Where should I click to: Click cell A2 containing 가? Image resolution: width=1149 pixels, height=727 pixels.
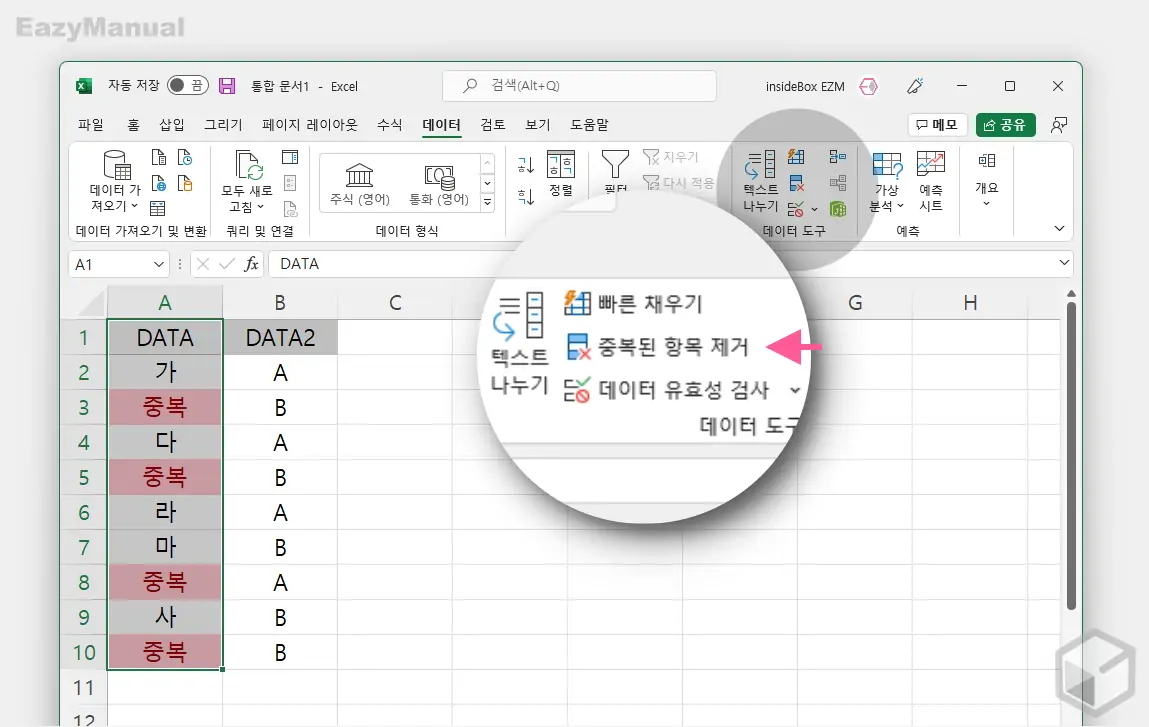tap(165, 372)
